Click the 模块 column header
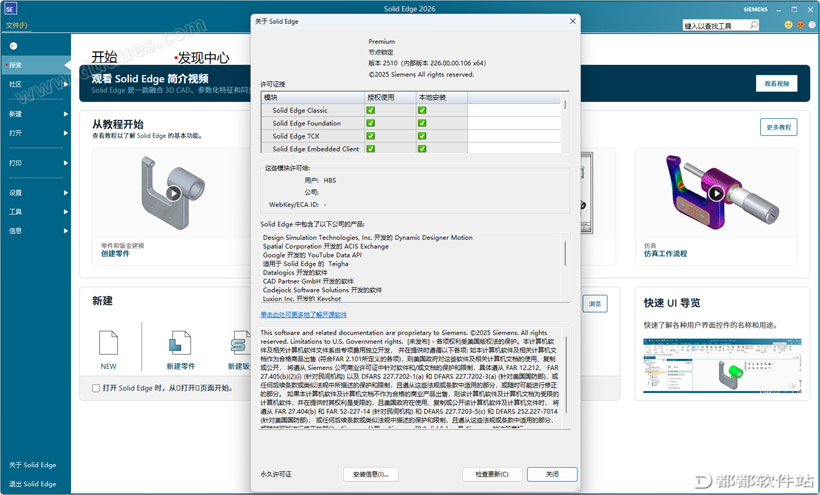Image resolution: width=820 pixels, height=495 pixels. (313, 98)
